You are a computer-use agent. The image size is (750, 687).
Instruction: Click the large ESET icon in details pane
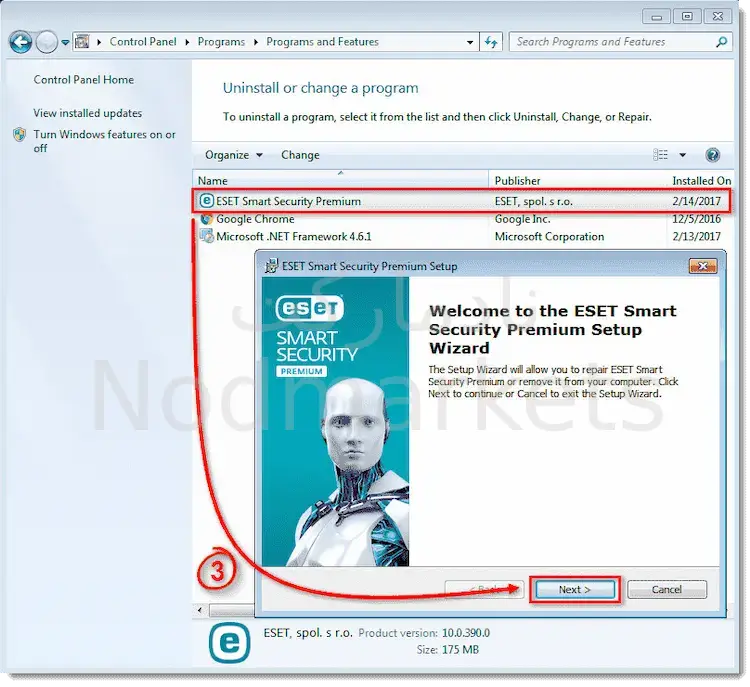tap(230, 643)
